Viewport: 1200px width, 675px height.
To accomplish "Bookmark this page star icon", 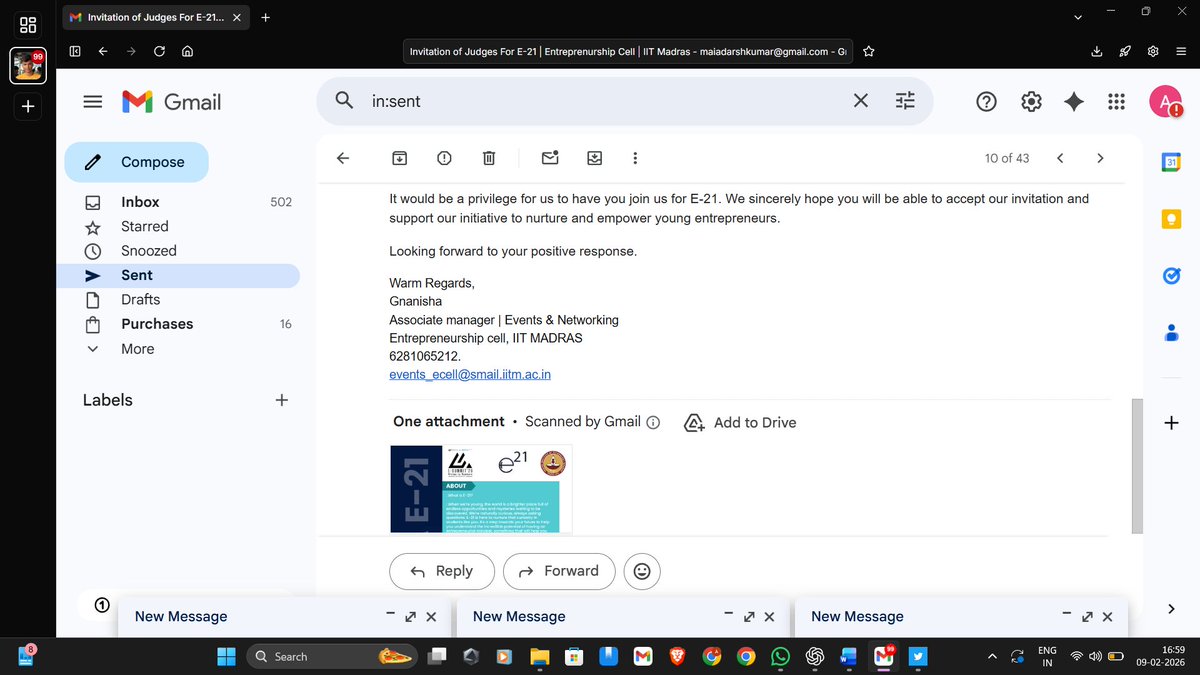I will pos(868,51).
